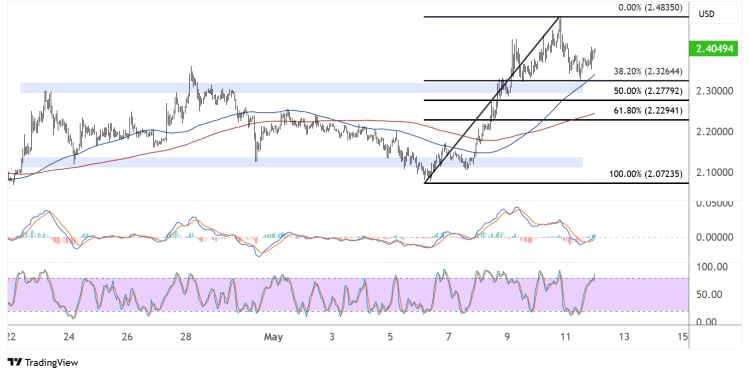Image resolution: width=749 pixels, height=375 pixels.
Task: Click the 2.30000 price axis value
Action: click(714, 91)
